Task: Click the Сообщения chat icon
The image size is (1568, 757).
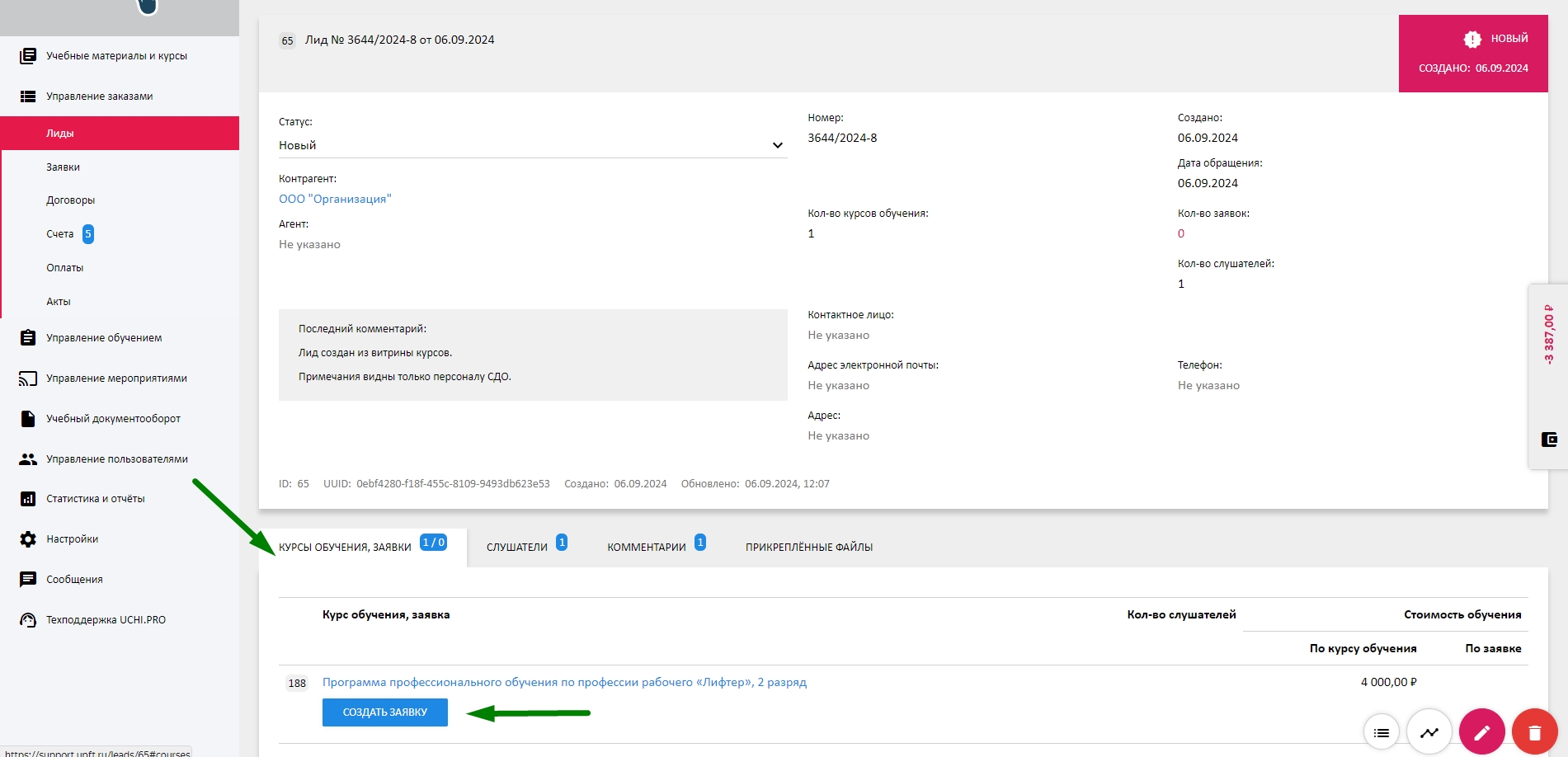Action: (28, 580)
